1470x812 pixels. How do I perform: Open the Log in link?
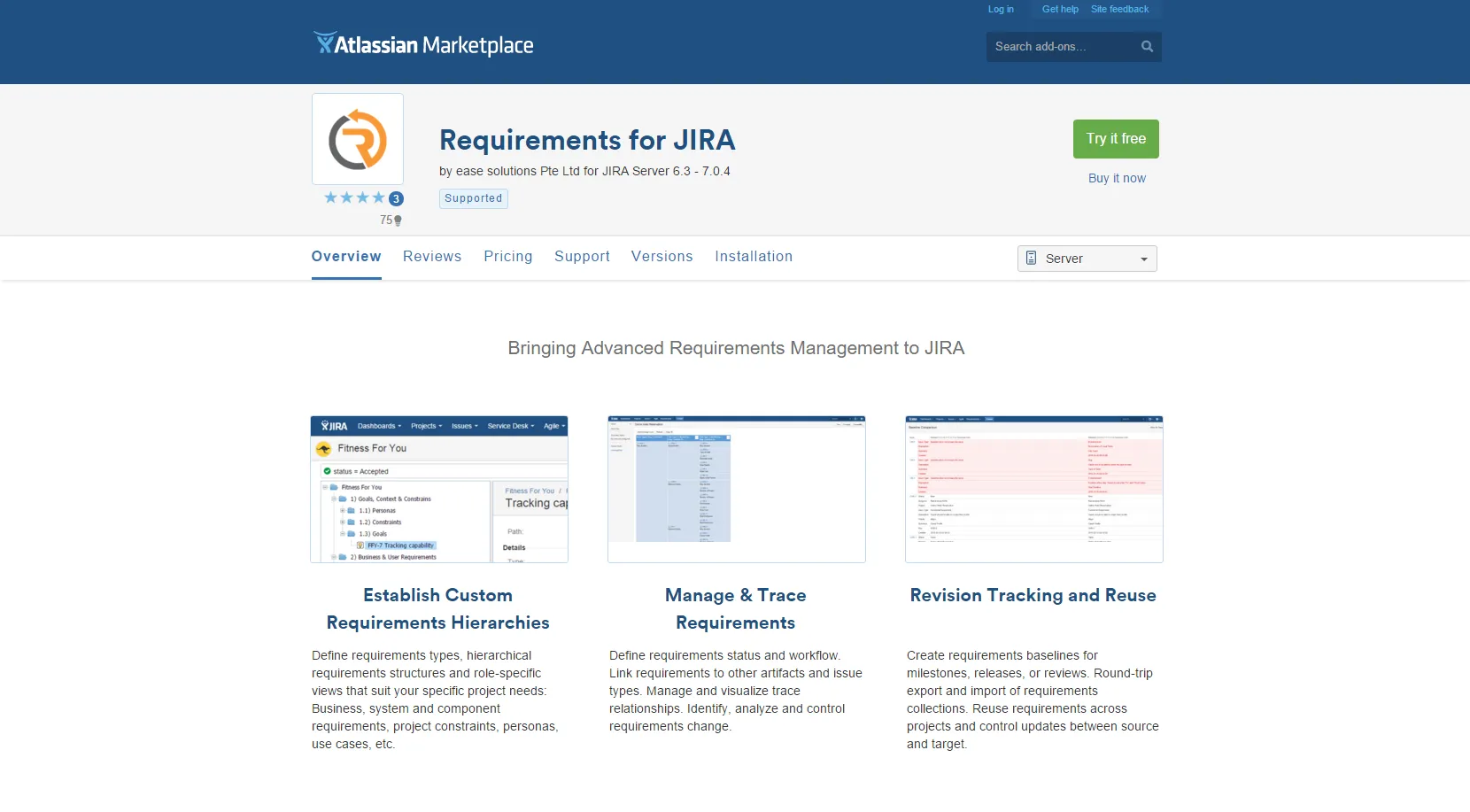(x=1001, y=9)
